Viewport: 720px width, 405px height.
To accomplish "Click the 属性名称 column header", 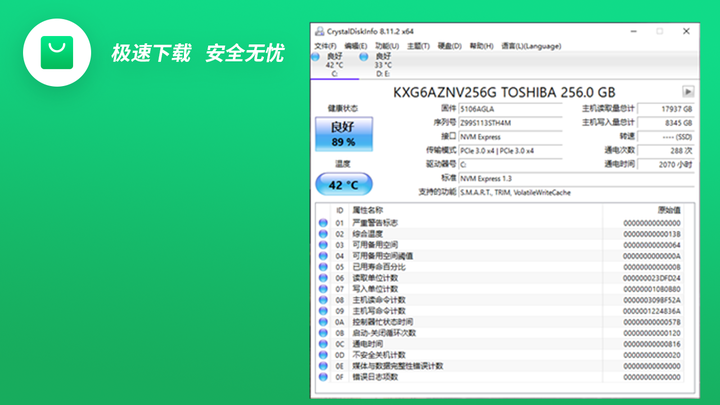I will 367,210.
